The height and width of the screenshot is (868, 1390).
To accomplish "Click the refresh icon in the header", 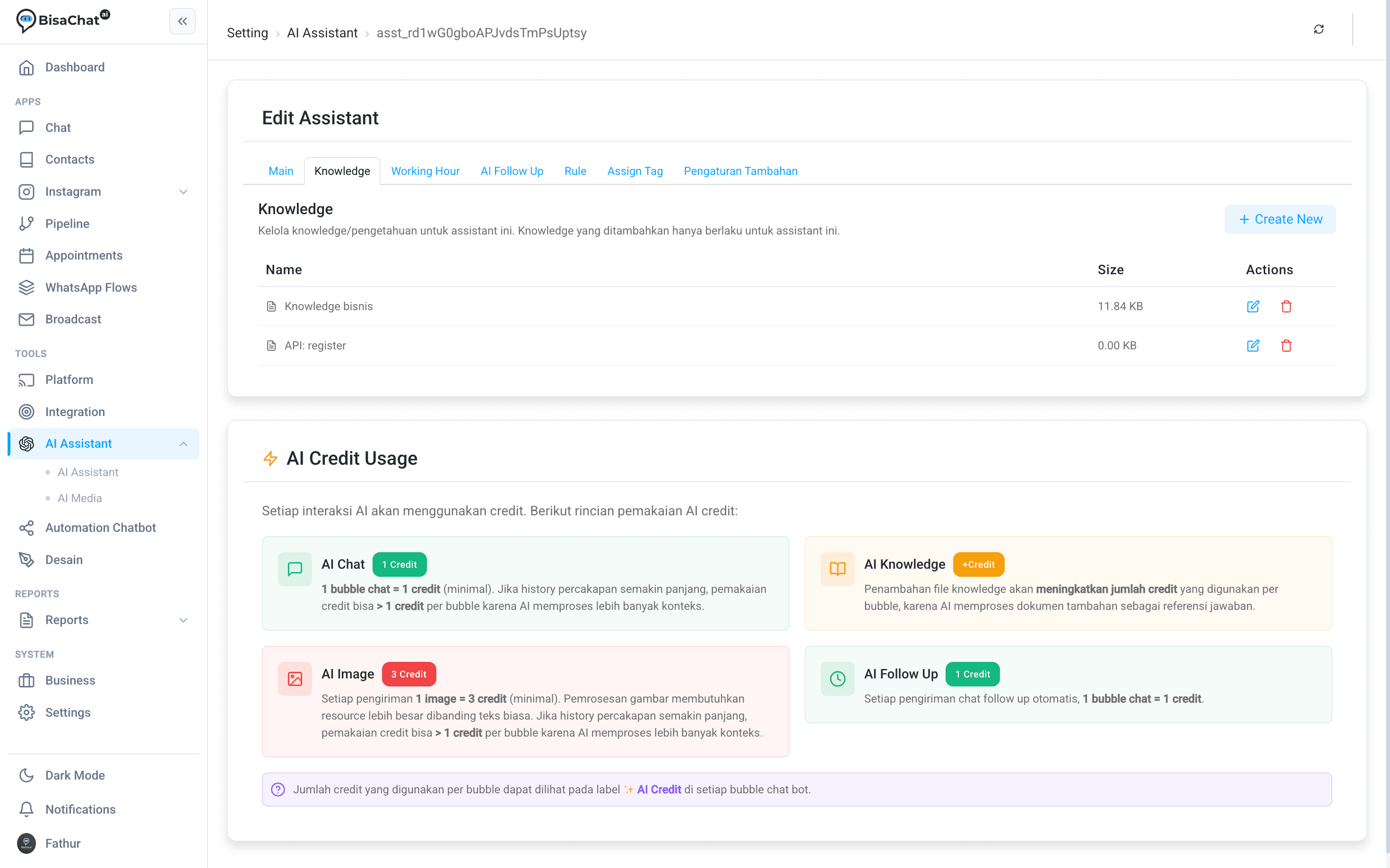I will click(x=1318, y=29).
